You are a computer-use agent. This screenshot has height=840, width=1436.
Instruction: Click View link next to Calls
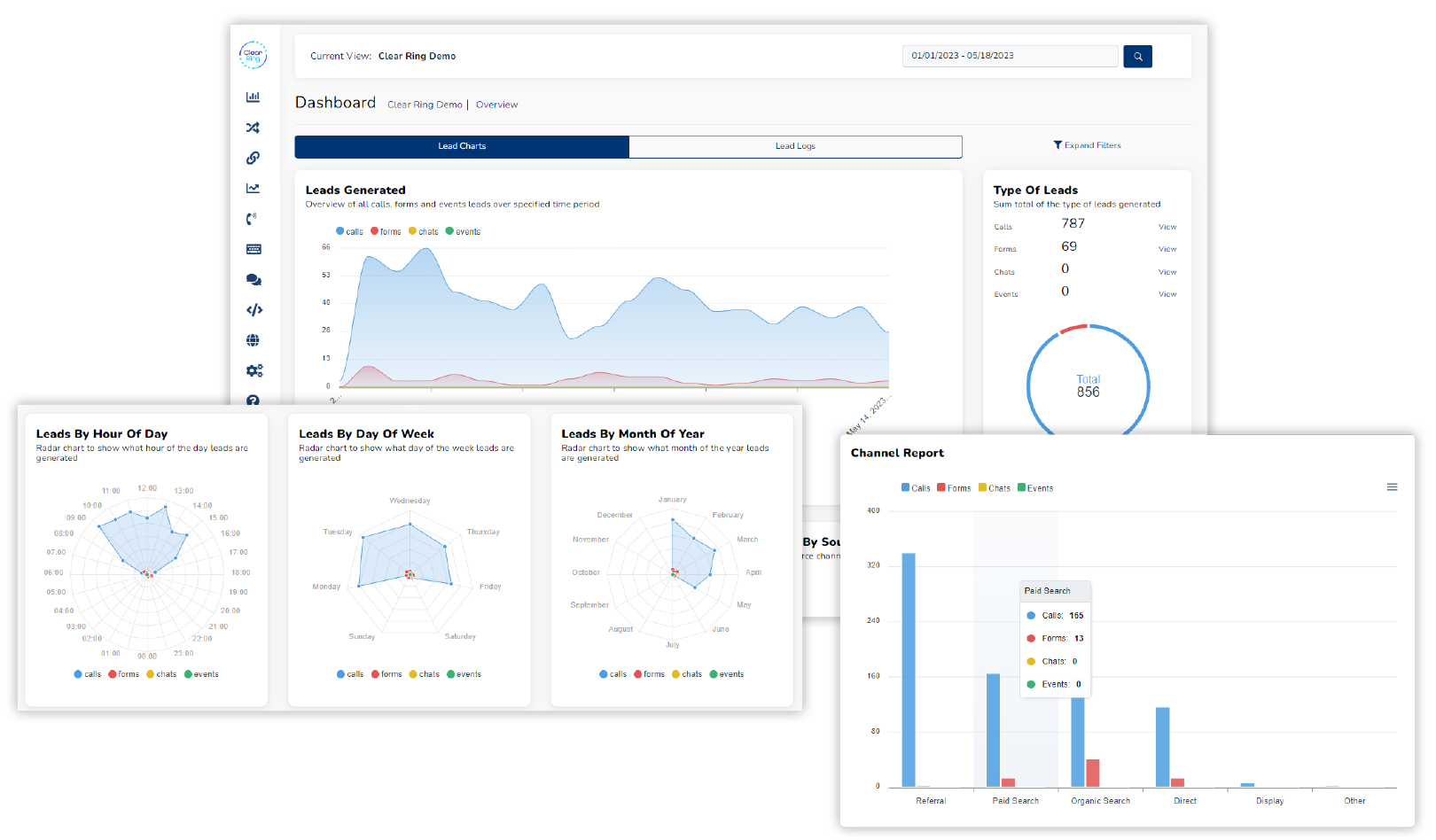tap(1167, 227)
